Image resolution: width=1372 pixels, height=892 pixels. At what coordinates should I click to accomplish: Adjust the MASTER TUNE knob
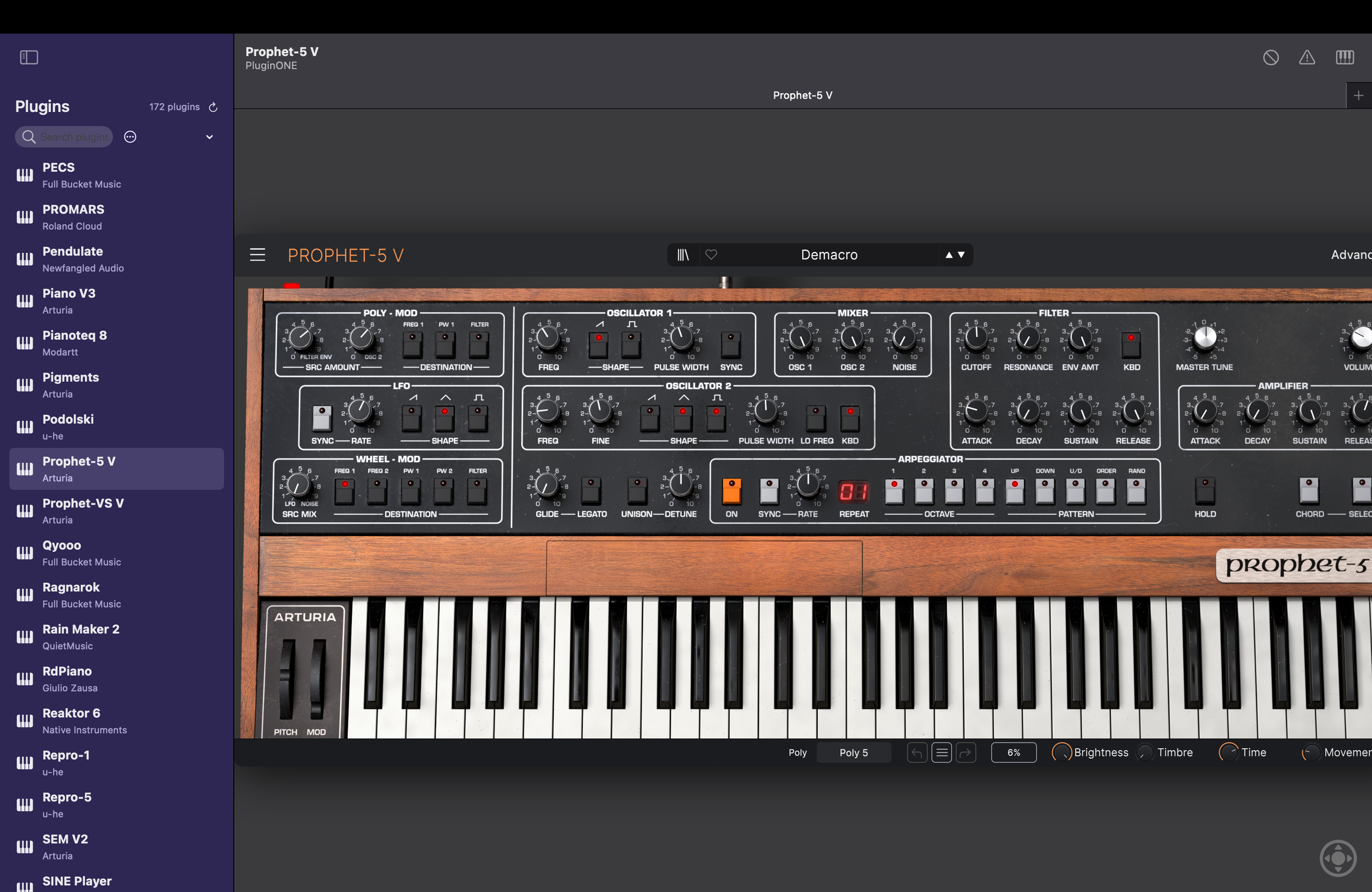(1204, 338)
